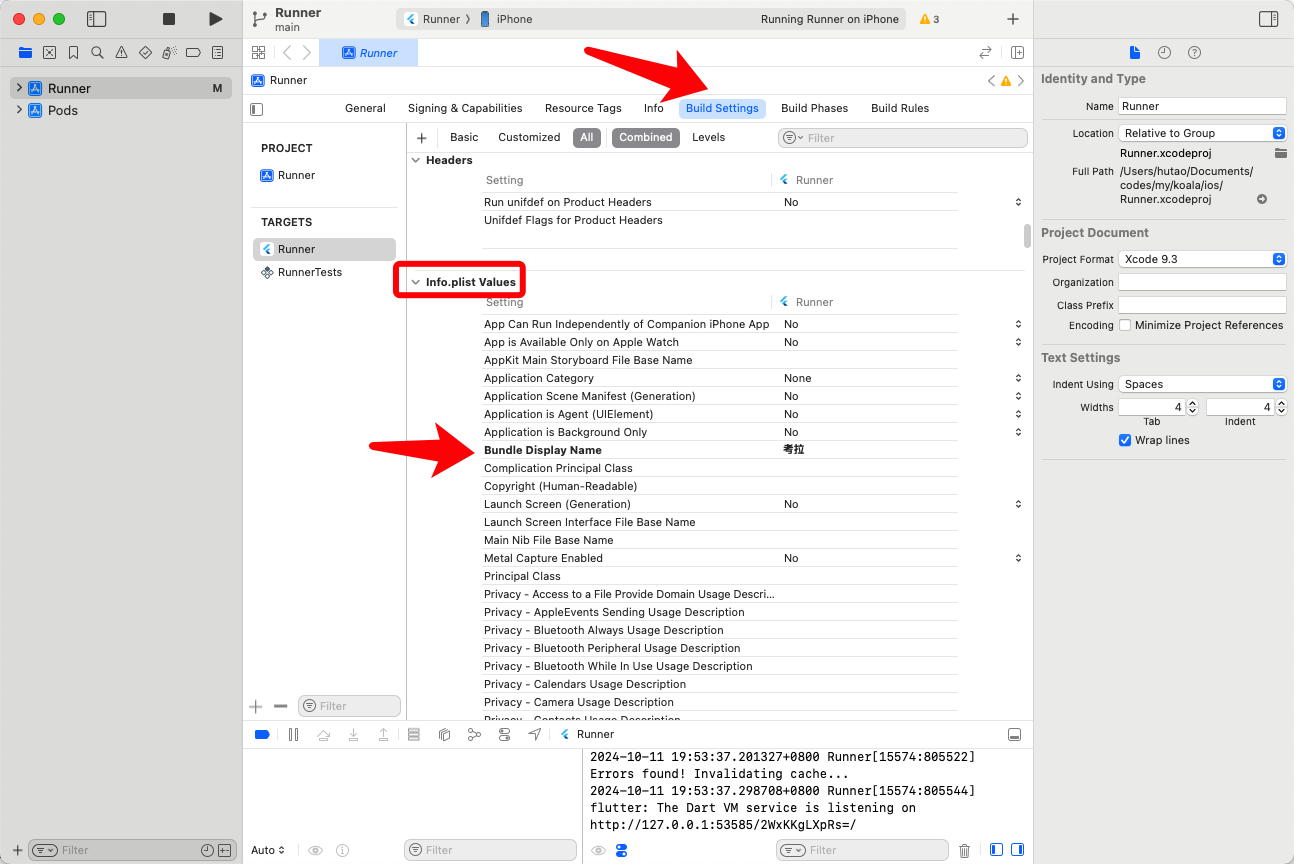
Task: Click the Organization text field
Action: [1202, 282]
